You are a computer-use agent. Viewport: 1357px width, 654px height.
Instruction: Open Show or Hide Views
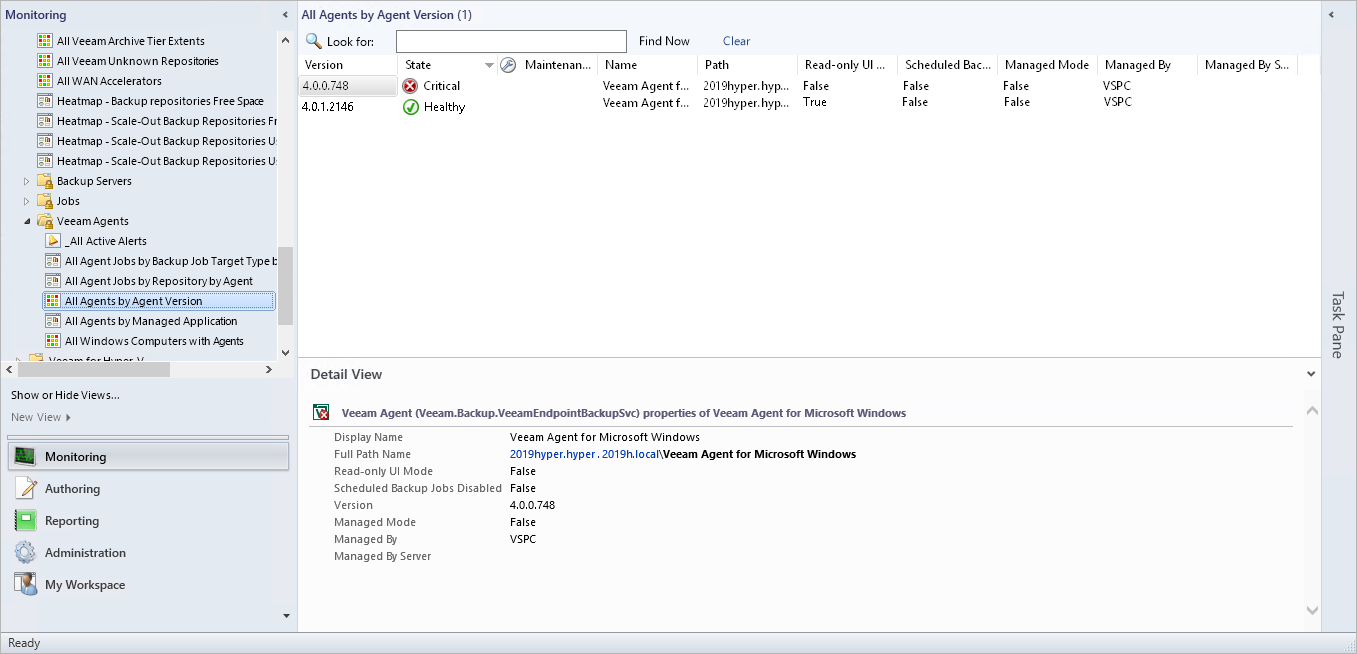[65, 395]
